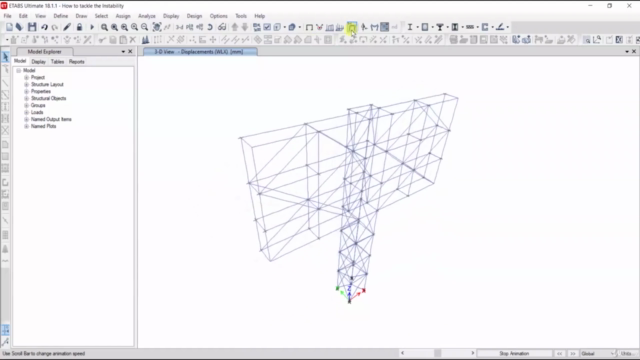This screenshot has height=360, width=640.
Task: Switch to the Tables tab
Action: tap(57, 62)
